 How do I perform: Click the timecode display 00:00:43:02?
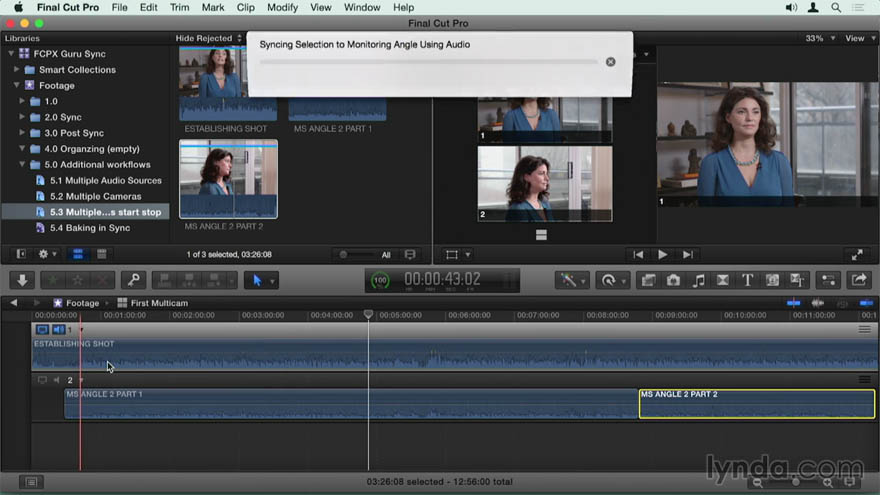pyautogui.click(x=442, y=279)
